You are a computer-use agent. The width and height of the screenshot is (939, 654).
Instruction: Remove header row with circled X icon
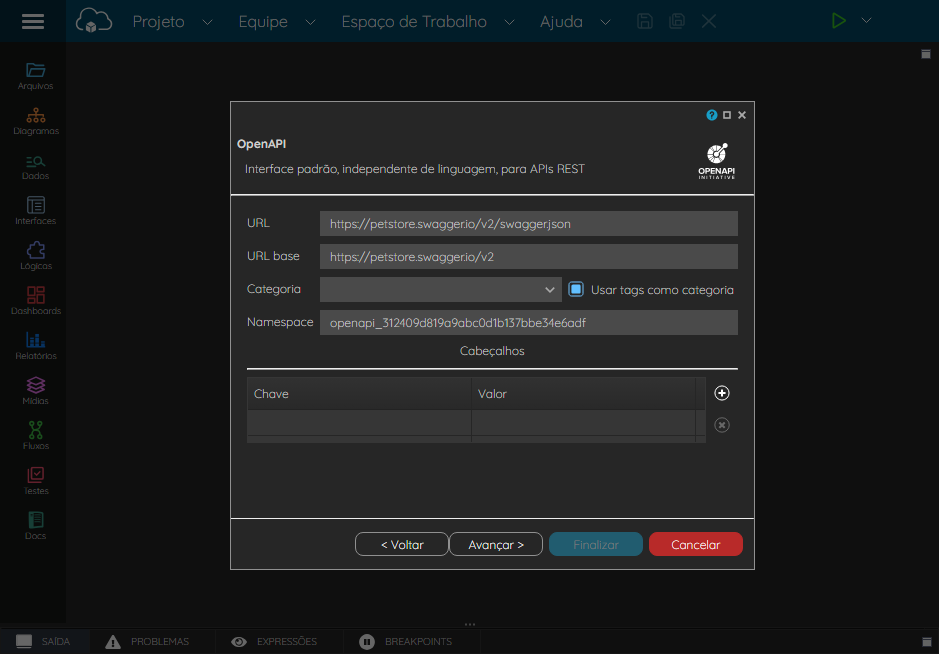pos(722,425)
